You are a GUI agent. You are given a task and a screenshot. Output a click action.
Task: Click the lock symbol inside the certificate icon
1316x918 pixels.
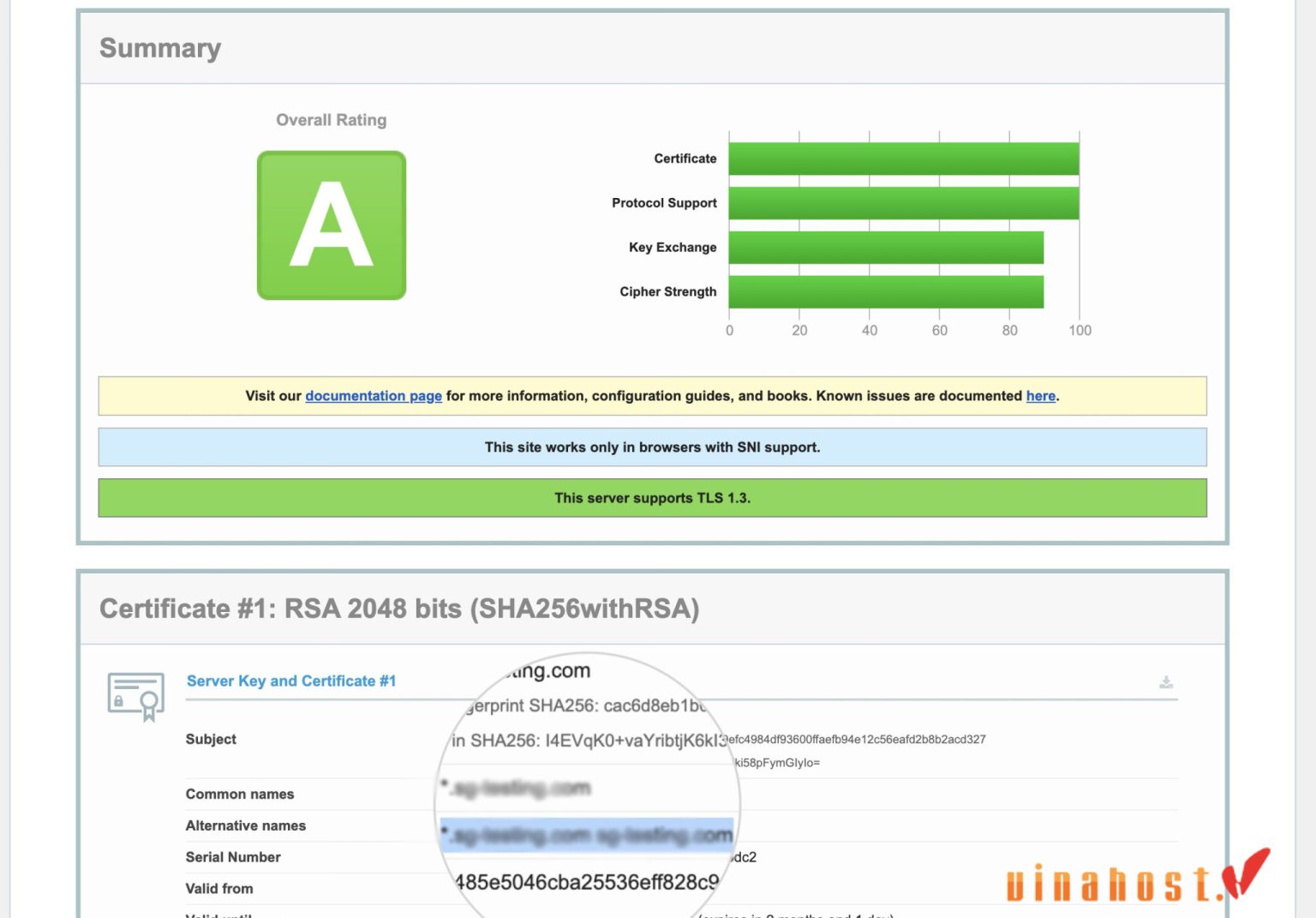[x=119, y=700]
